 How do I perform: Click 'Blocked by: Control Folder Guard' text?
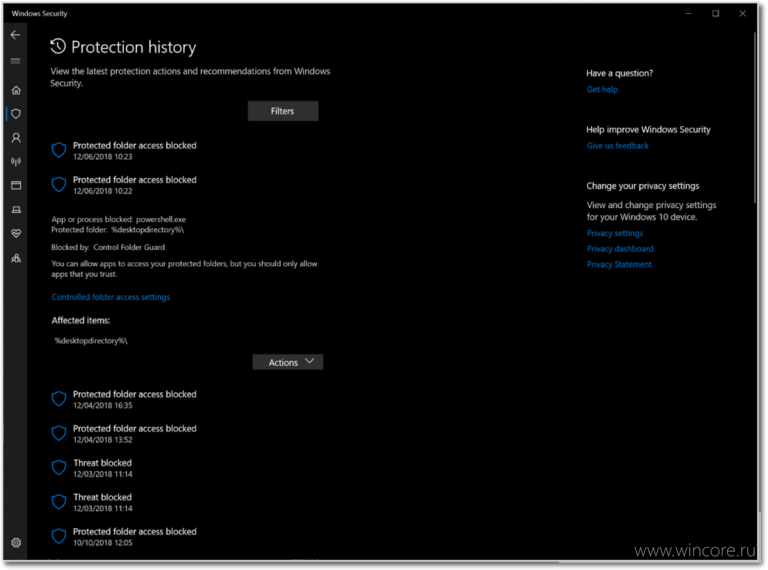(108, 247)
